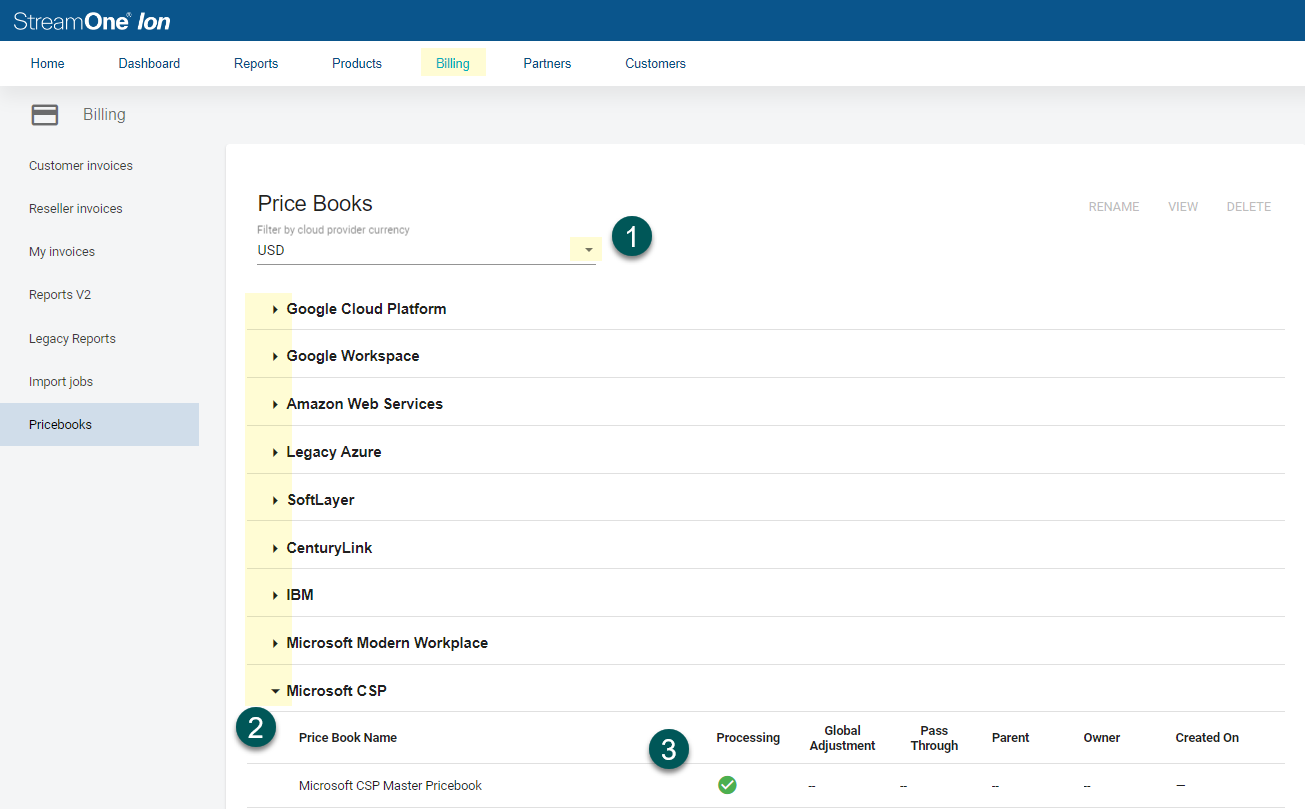Collapse the Microsoft CSP section
This screenshot has width=1305, height=809.
click(x=275, y=691)
